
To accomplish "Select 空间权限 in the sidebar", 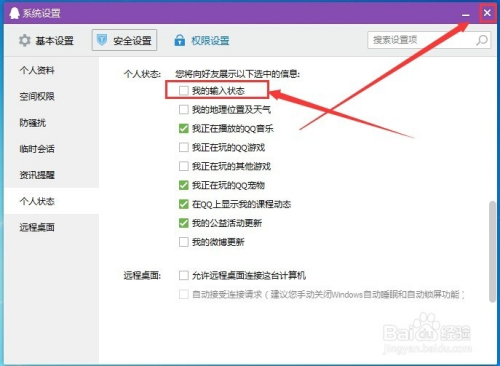I will [x=52, y=96].
